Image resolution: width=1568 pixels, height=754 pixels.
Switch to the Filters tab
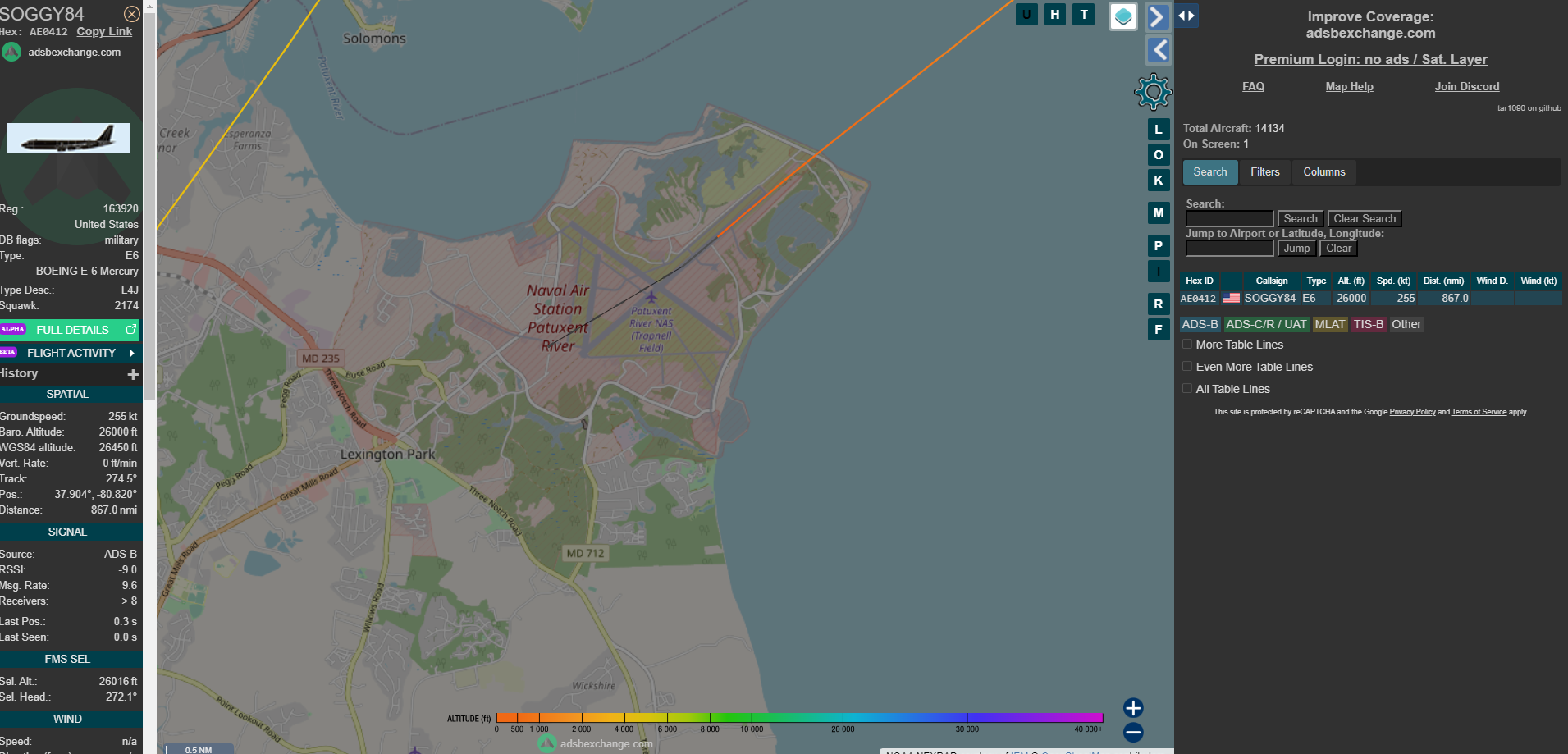(1264, 172)
